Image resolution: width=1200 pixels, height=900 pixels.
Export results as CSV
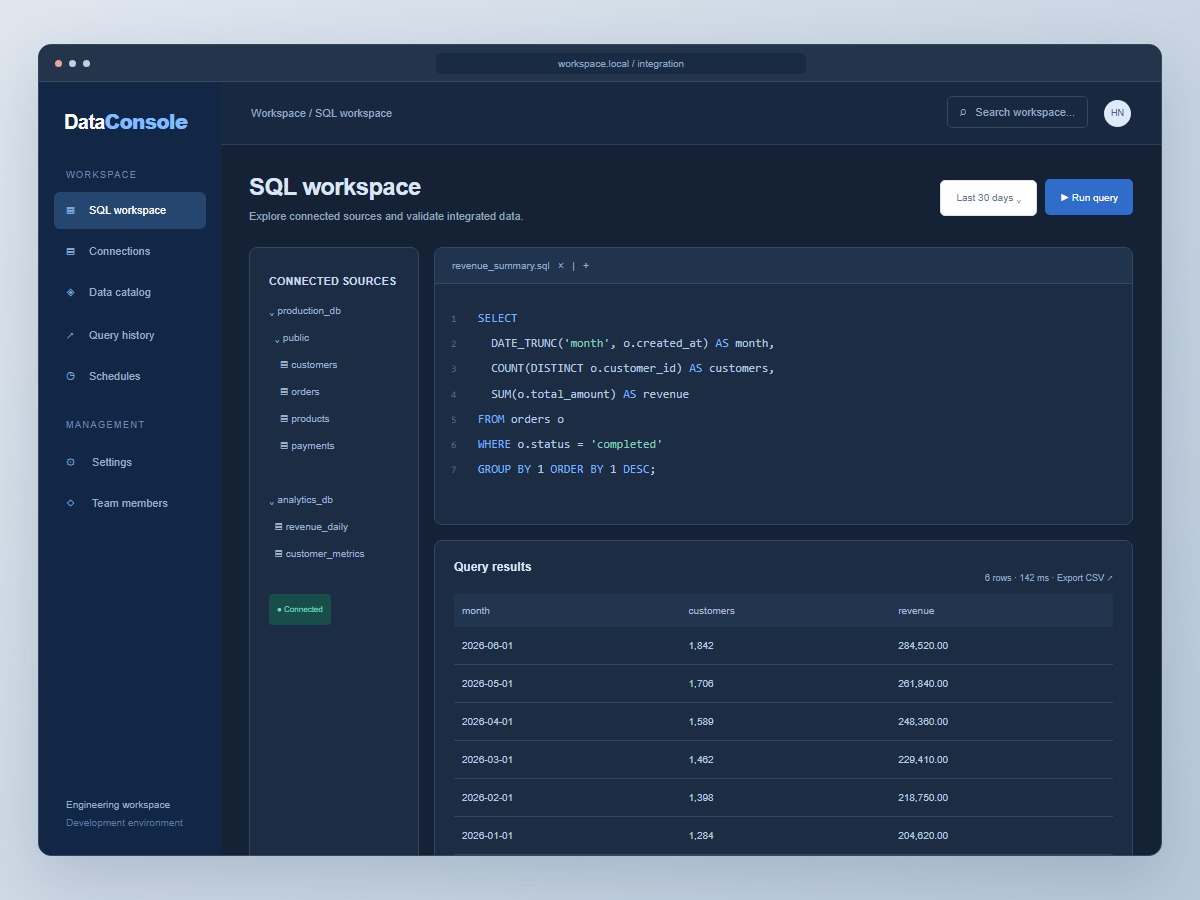pyautogui.click(x=1085, y=578)
